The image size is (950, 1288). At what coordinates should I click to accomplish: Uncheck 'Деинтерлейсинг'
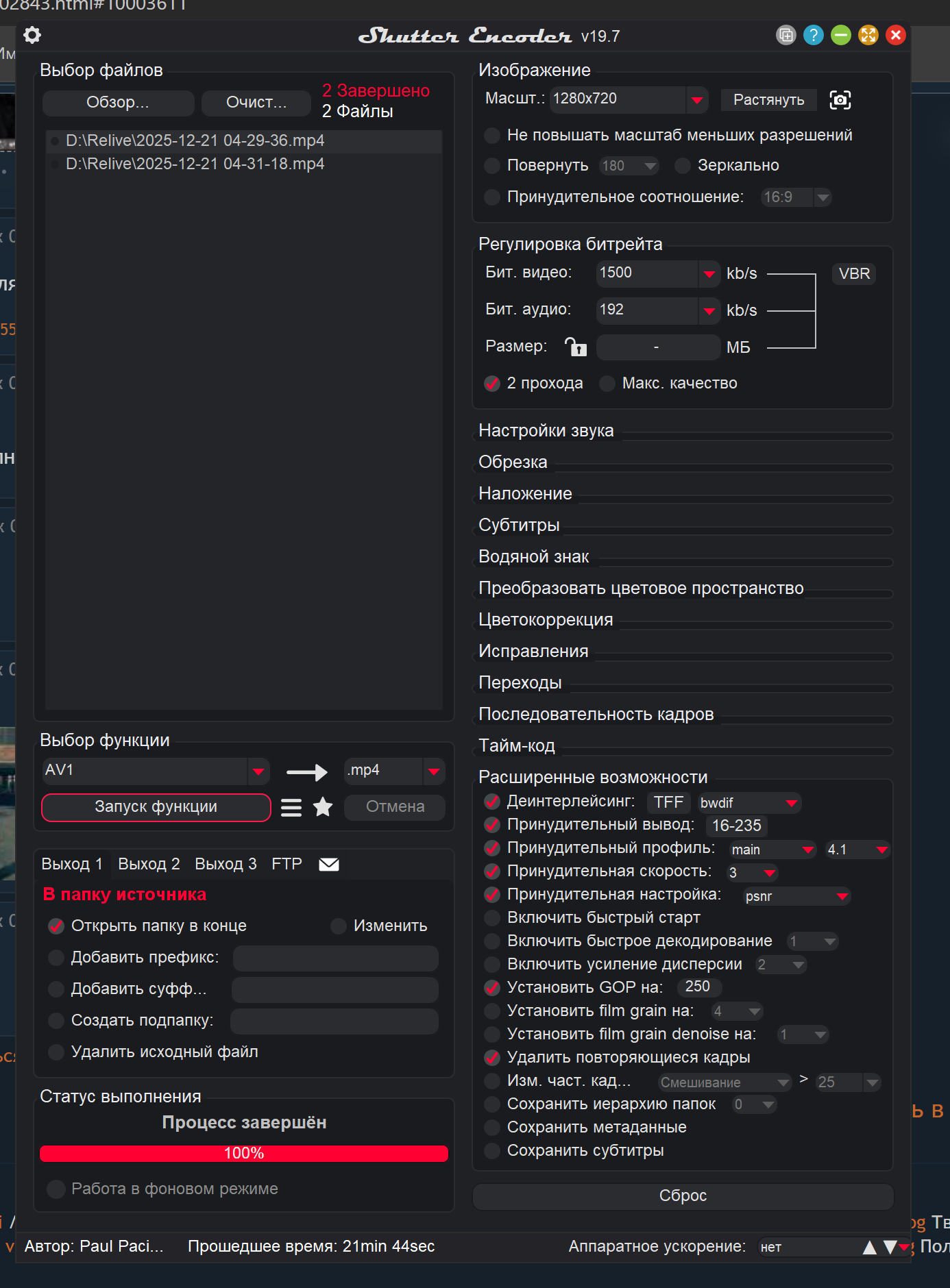click(x=491, y=802)
